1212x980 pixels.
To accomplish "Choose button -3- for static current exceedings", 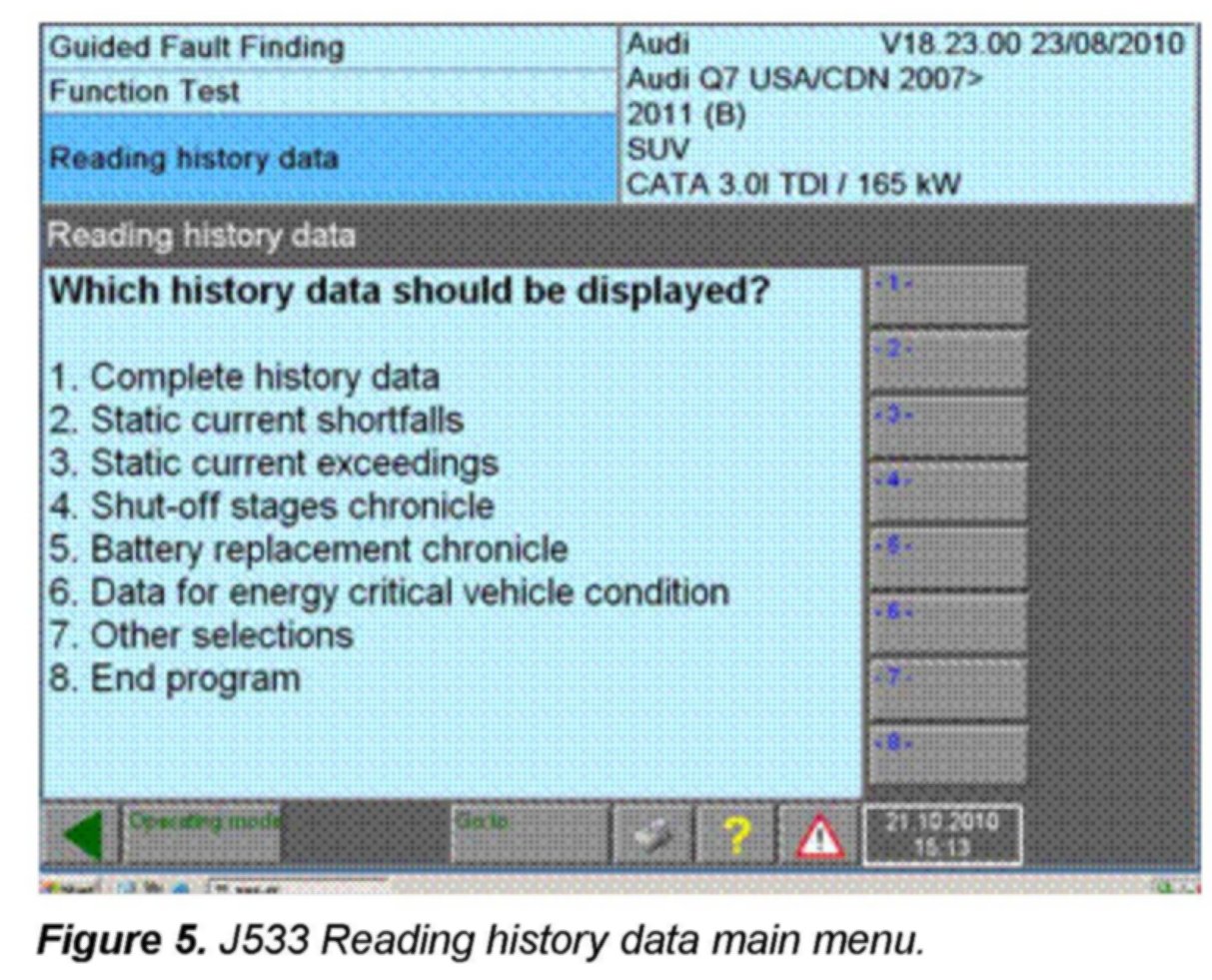I will (x=947, y=428).
